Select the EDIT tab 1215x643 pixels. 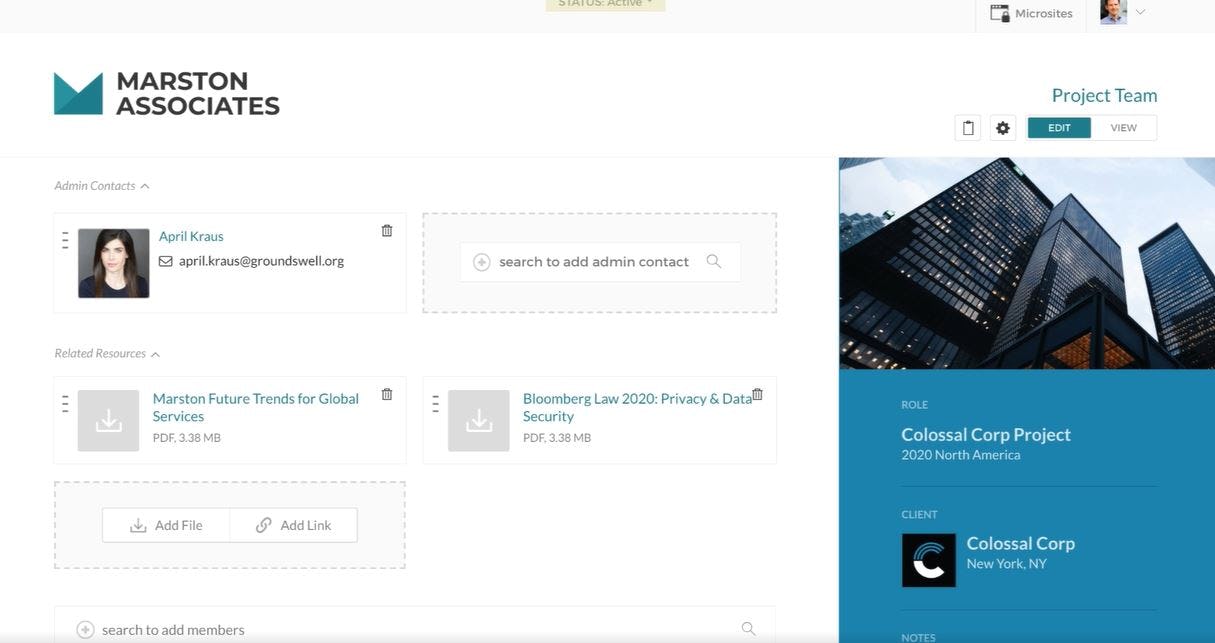[x=1060, y=127]
